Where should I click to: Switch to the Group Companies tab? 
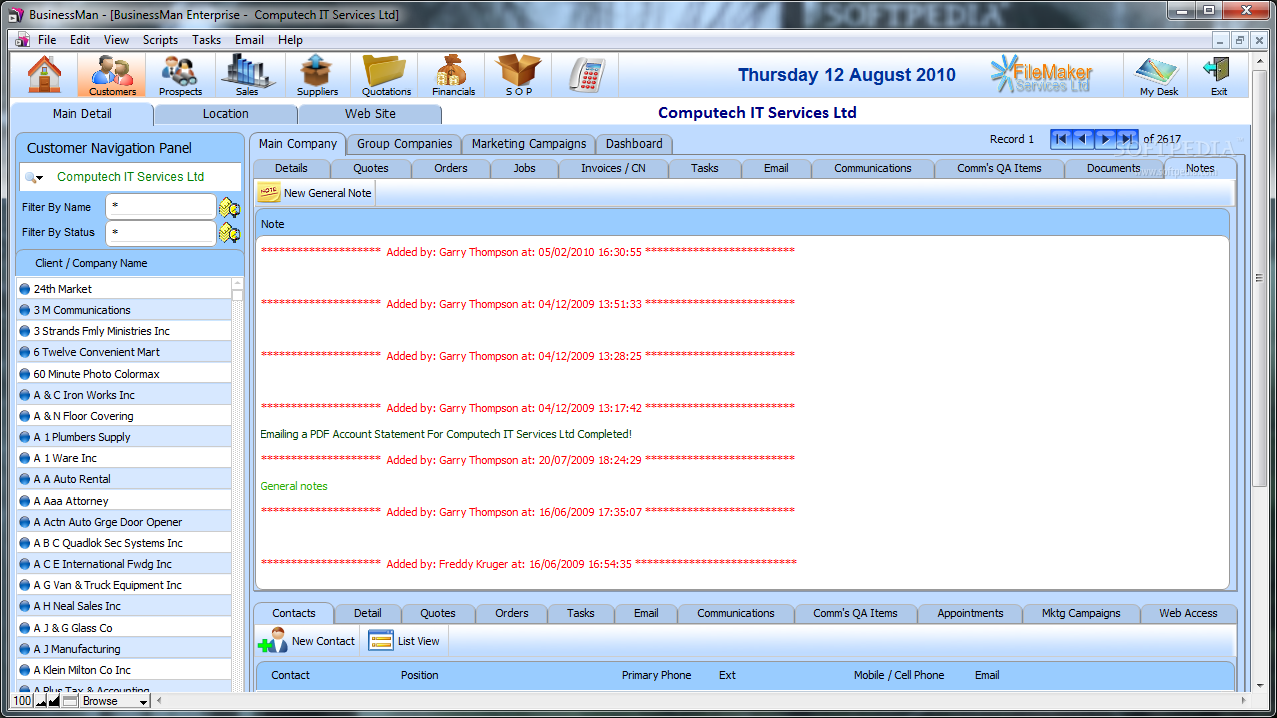[405, 144]
